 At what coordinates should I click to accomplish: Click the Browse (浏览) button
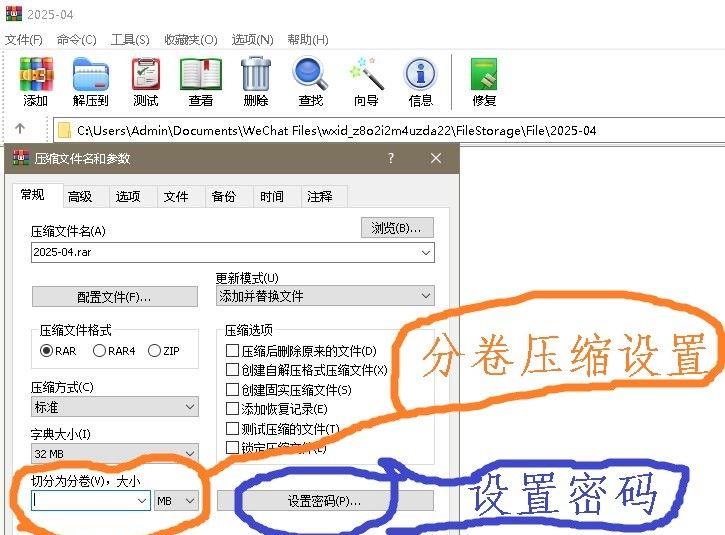(x=397, y=228)
